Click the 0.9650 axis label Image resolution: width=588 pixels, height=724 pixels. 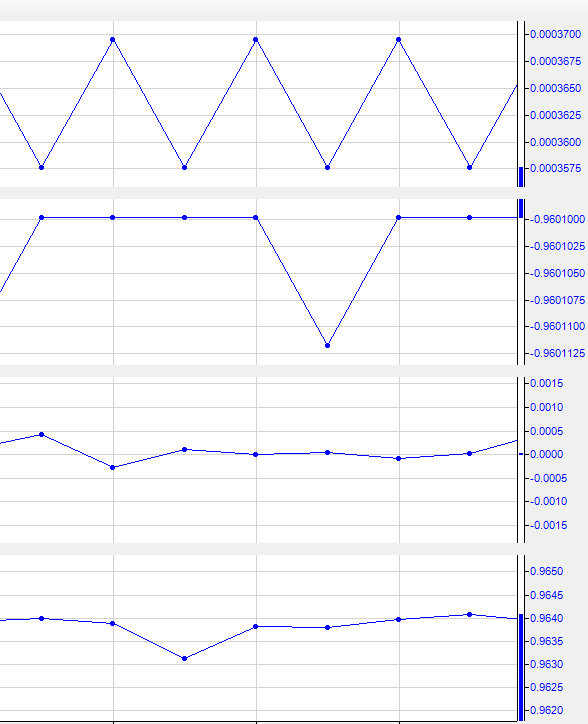(x=546, y=572)
